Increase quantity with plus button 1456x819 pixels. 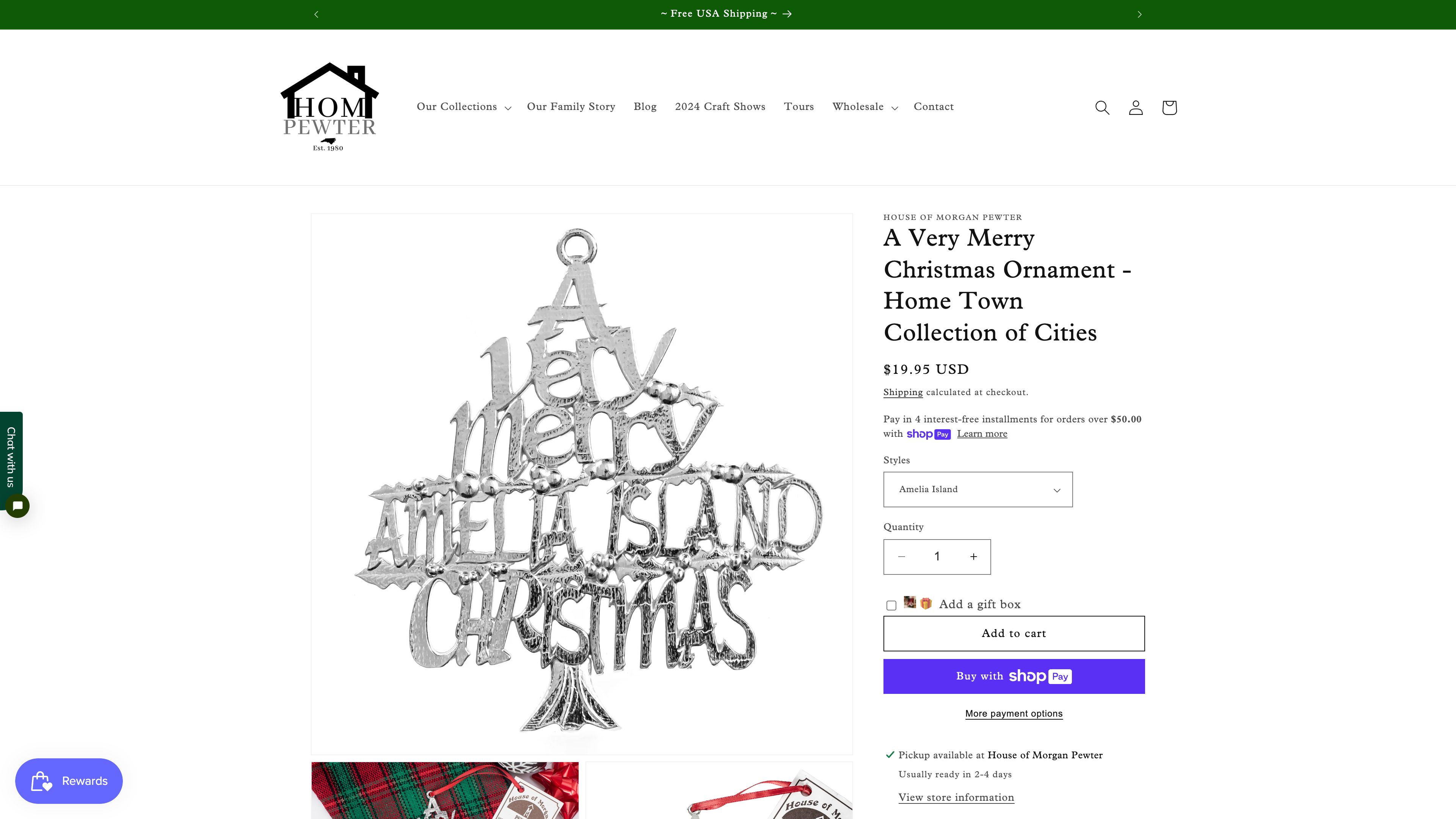(973, 557)
